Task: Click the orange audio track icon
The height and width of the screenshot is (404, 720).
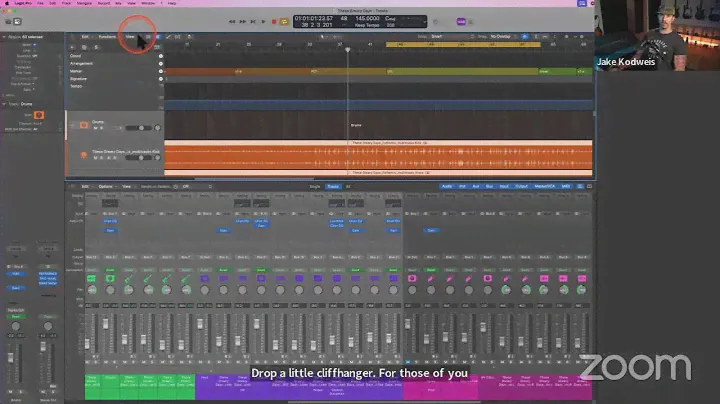Action: point(83,156)
